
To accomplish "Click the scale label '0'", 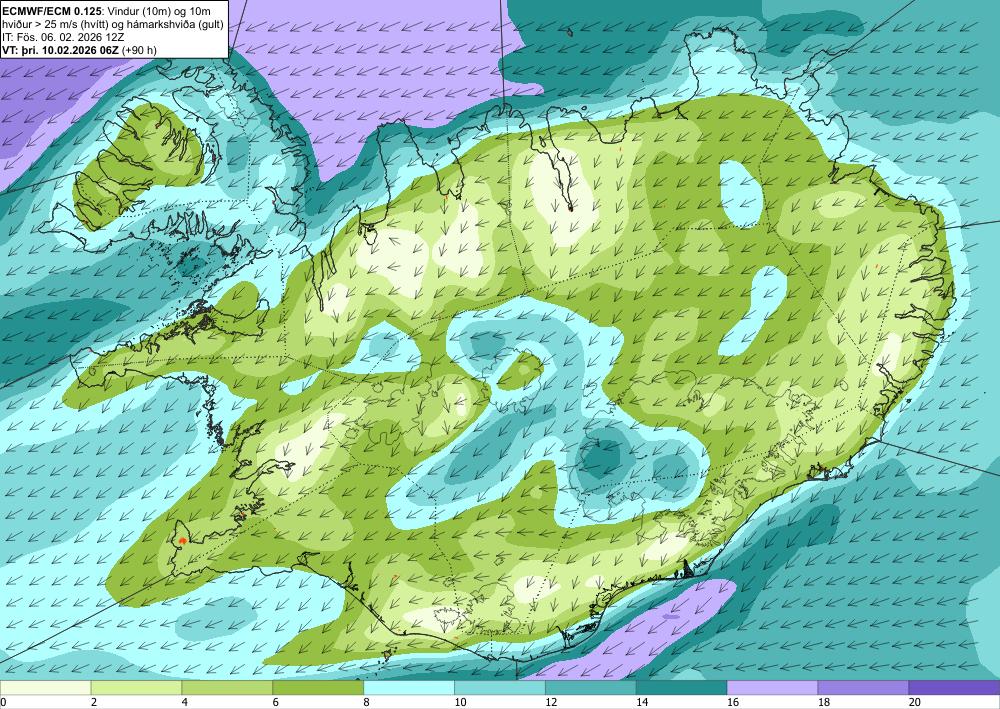I will click(x=3, y=703).
